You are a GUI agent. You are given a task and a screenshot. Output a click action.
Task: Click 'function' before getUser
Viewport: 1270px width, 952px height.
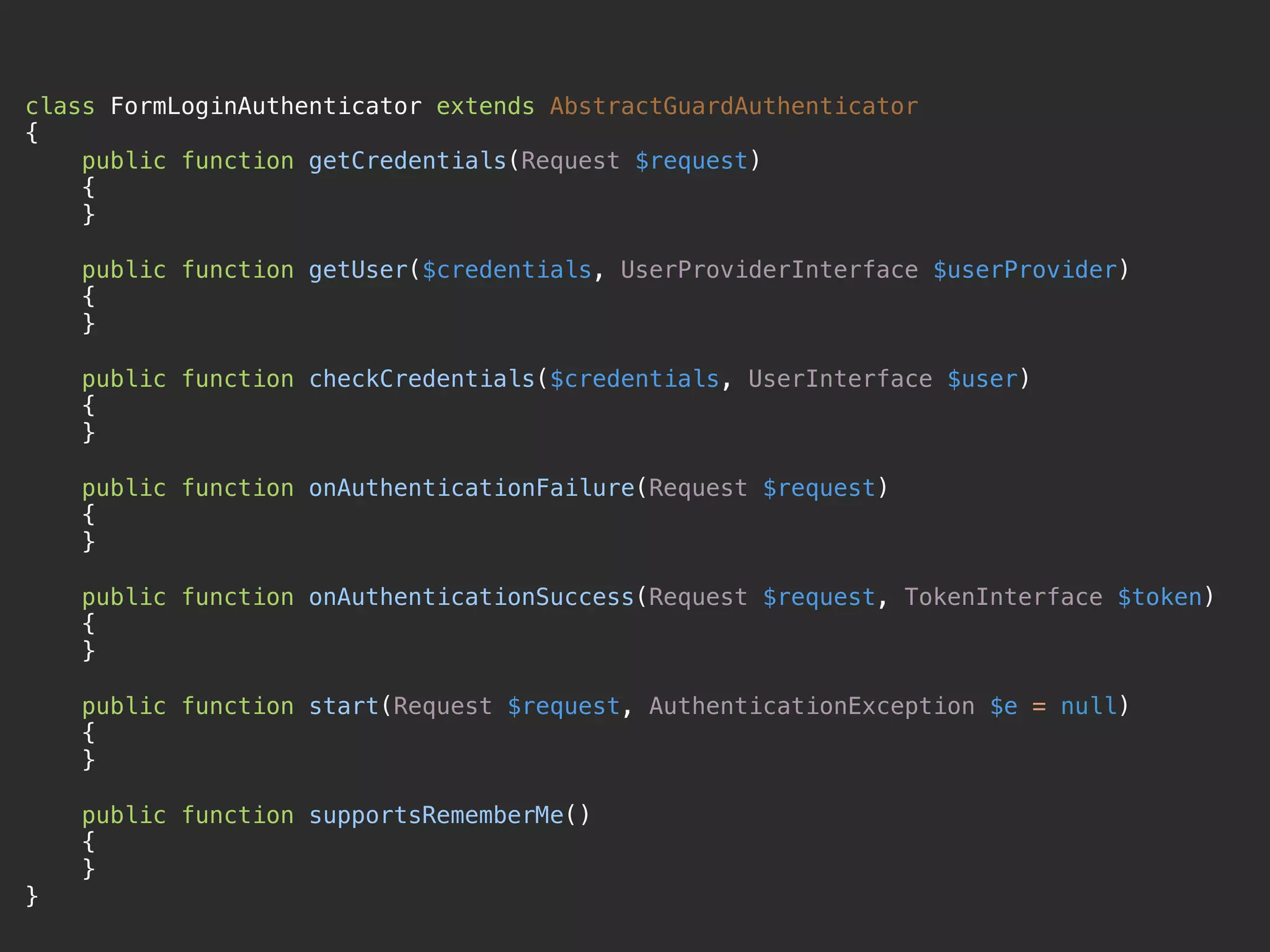(x=238, y=270)
